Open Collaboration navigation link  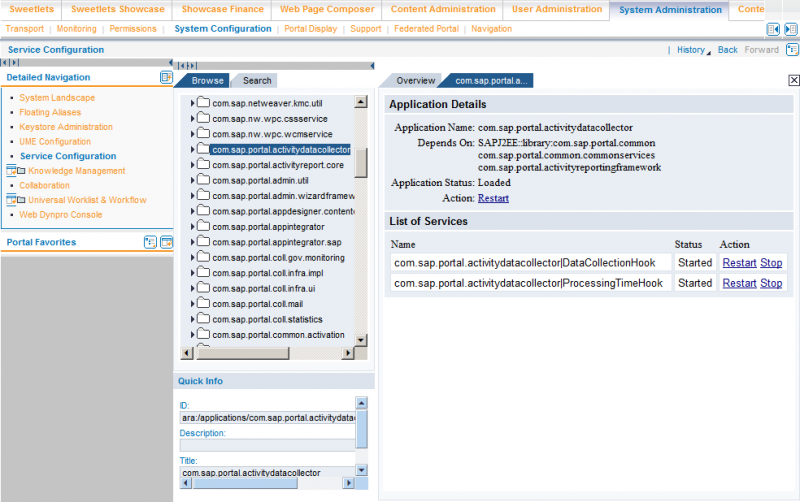tap(44, 185)
